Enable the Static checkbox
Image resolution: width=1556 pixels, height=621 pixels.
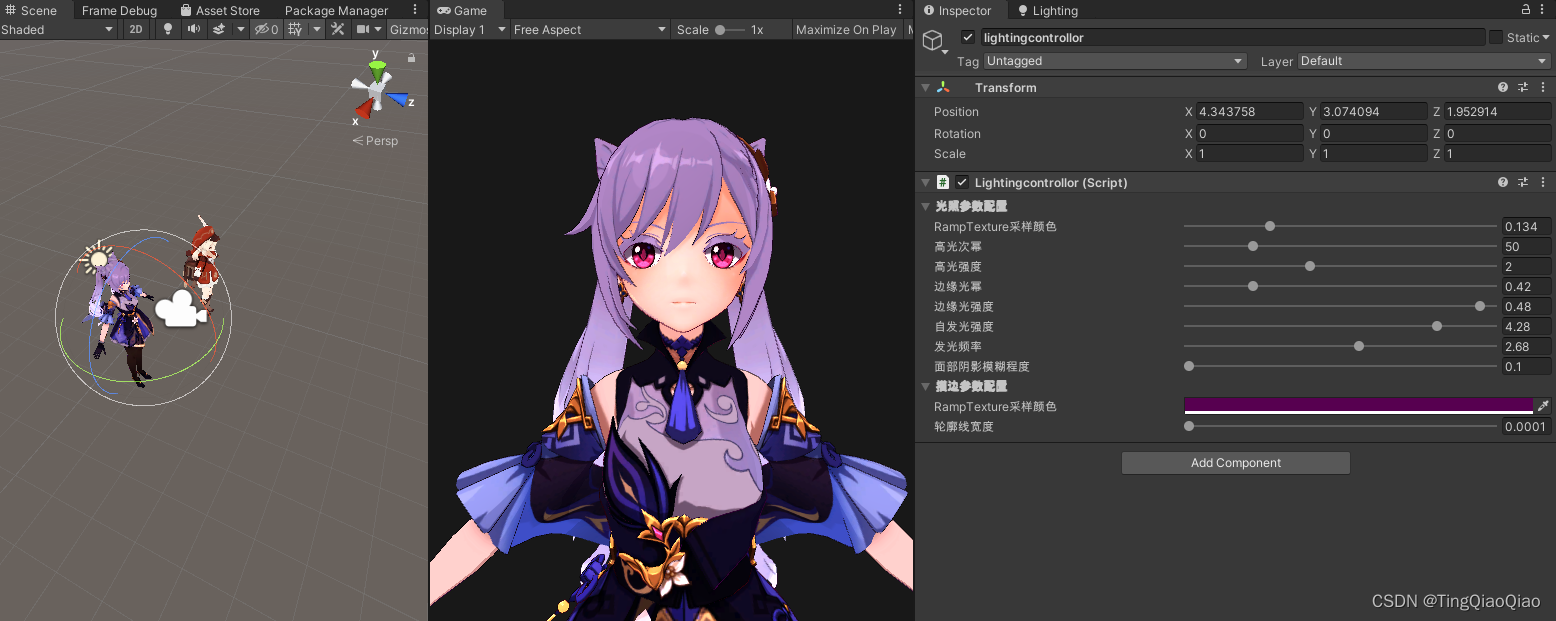(1495, 38)
